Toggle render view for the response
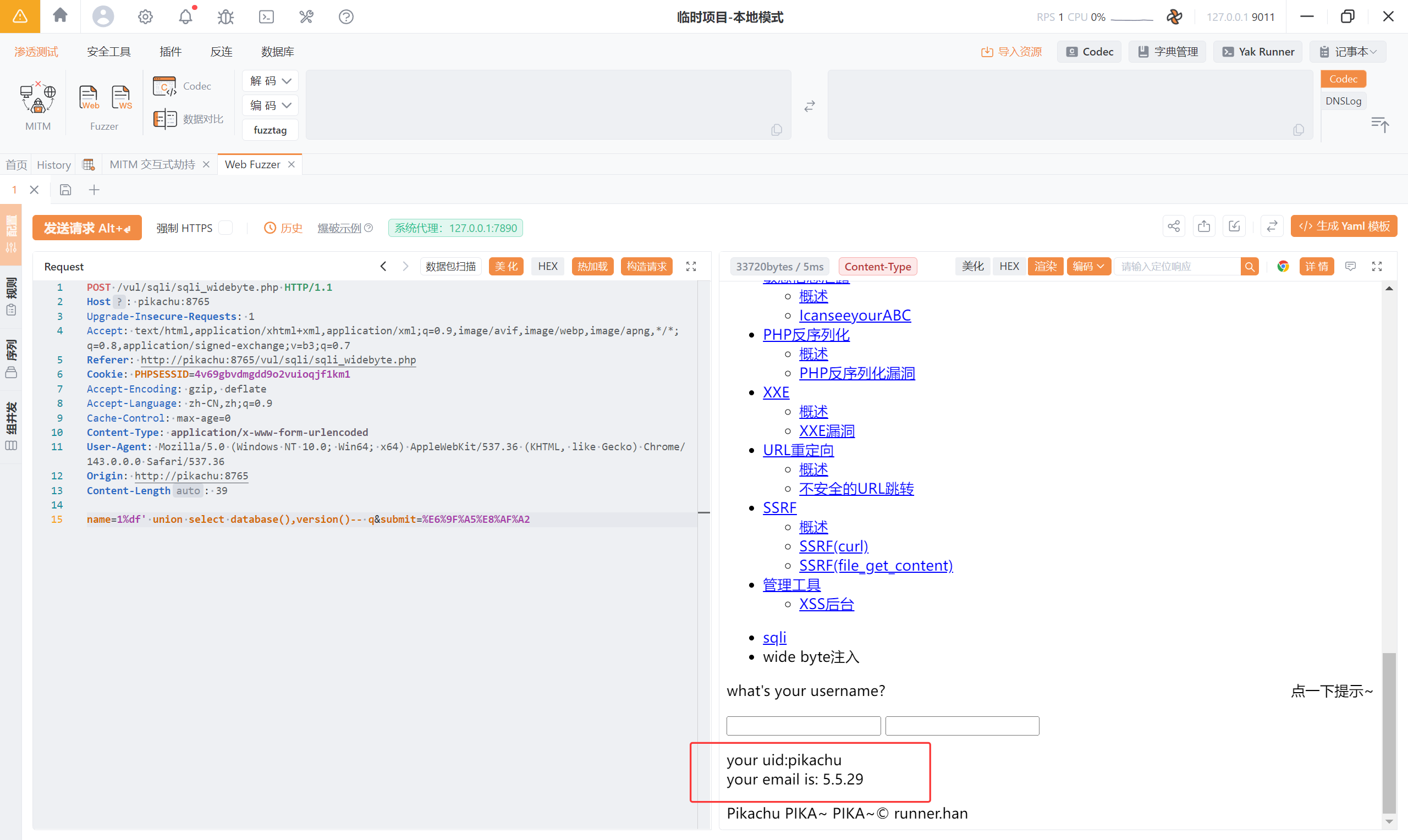Viewport: 1408px width, 840px height. 1045,266
